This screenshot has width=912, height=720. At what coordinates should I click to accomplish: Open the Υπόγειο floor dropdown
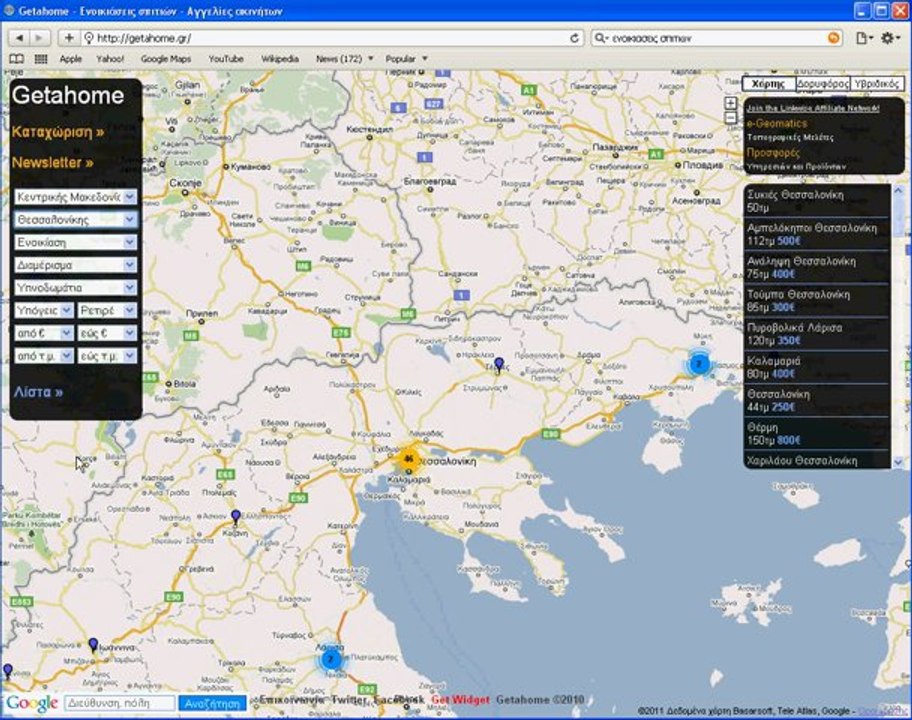coord(44,311)
